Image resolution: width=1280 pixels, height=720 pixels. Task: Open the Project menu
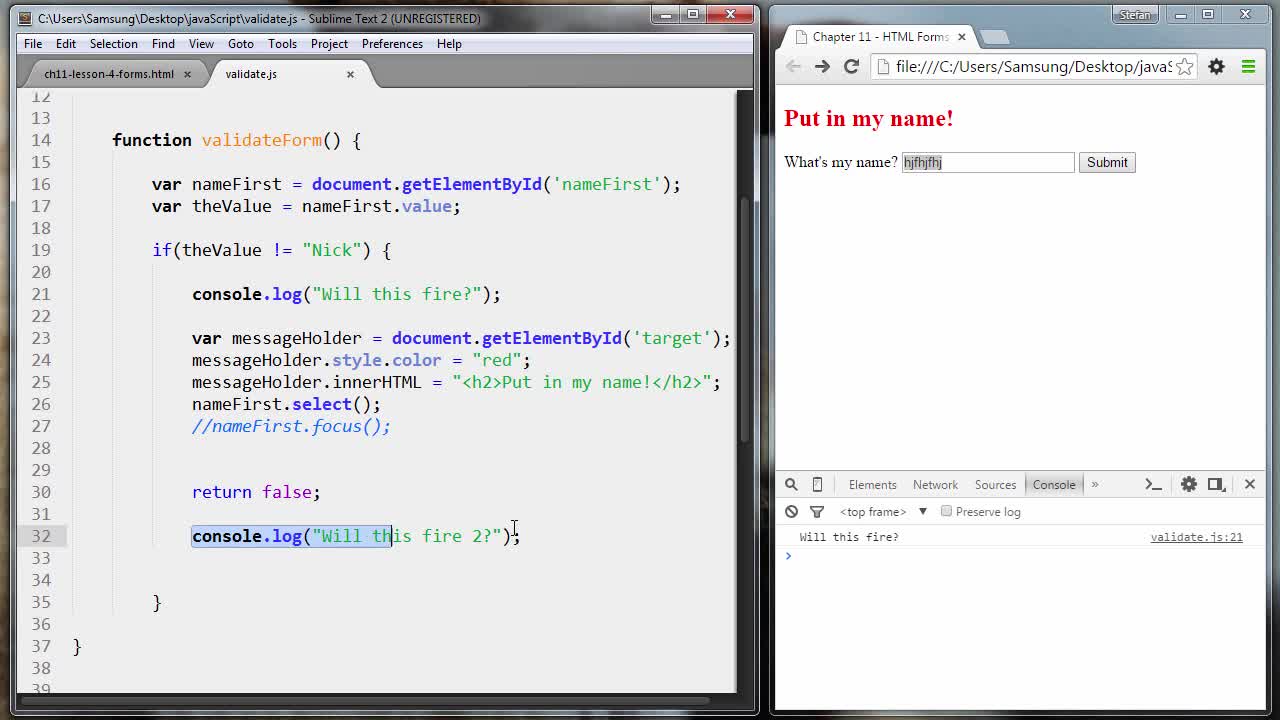pyautogui.click(x=329, y=44)
